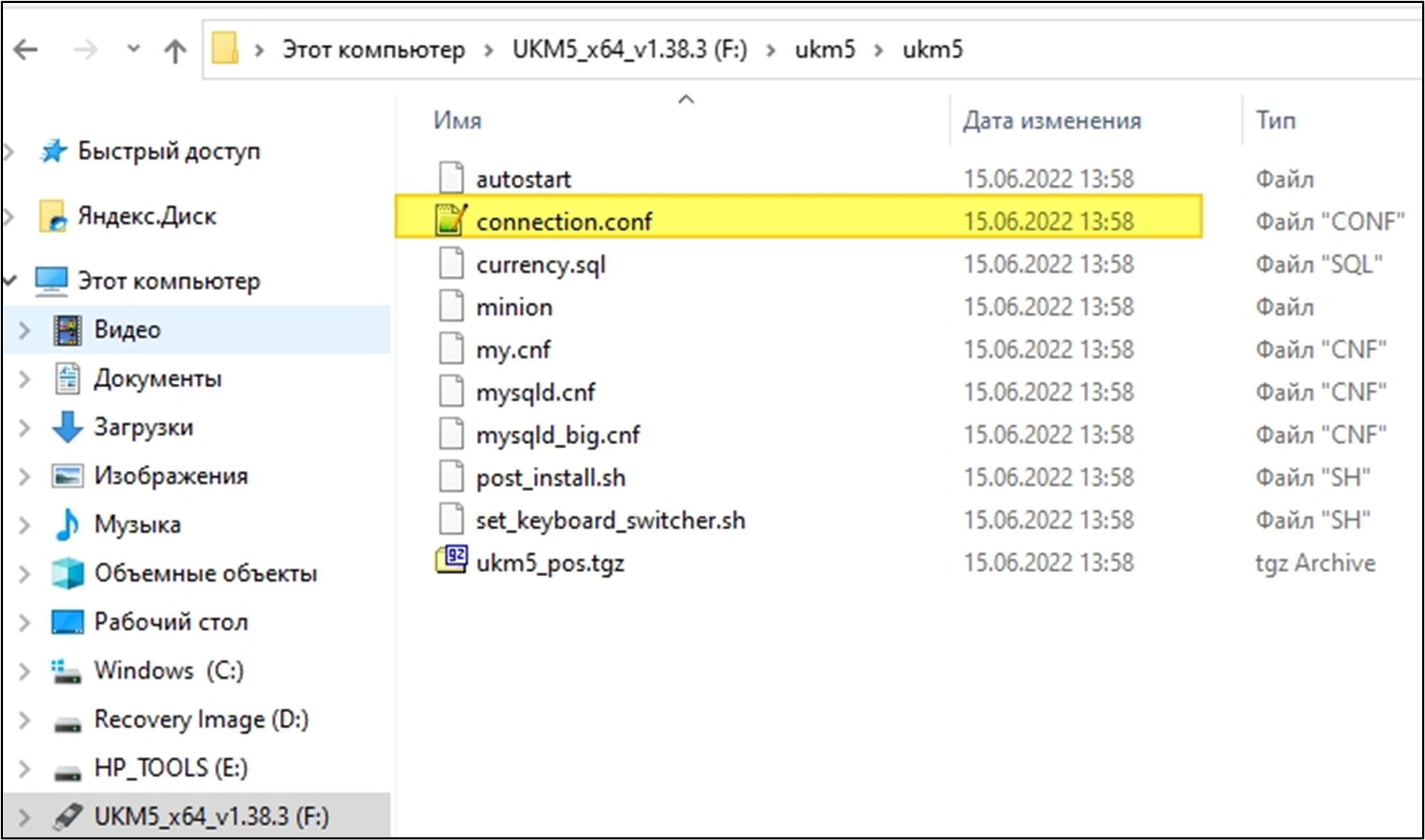Expand the 'Видео' tree node
The image size is (1425, 840).
point(23,330)
